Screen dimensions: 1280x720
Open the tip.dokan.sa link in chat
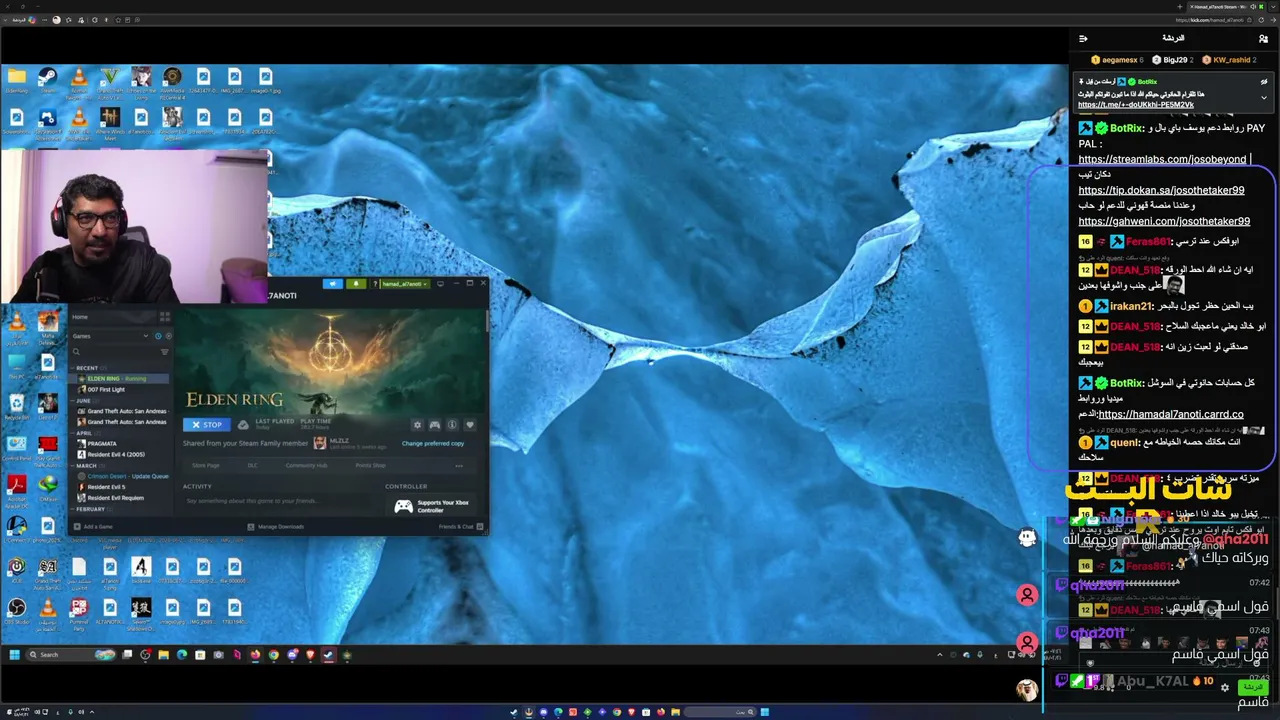coord(1161,190)
